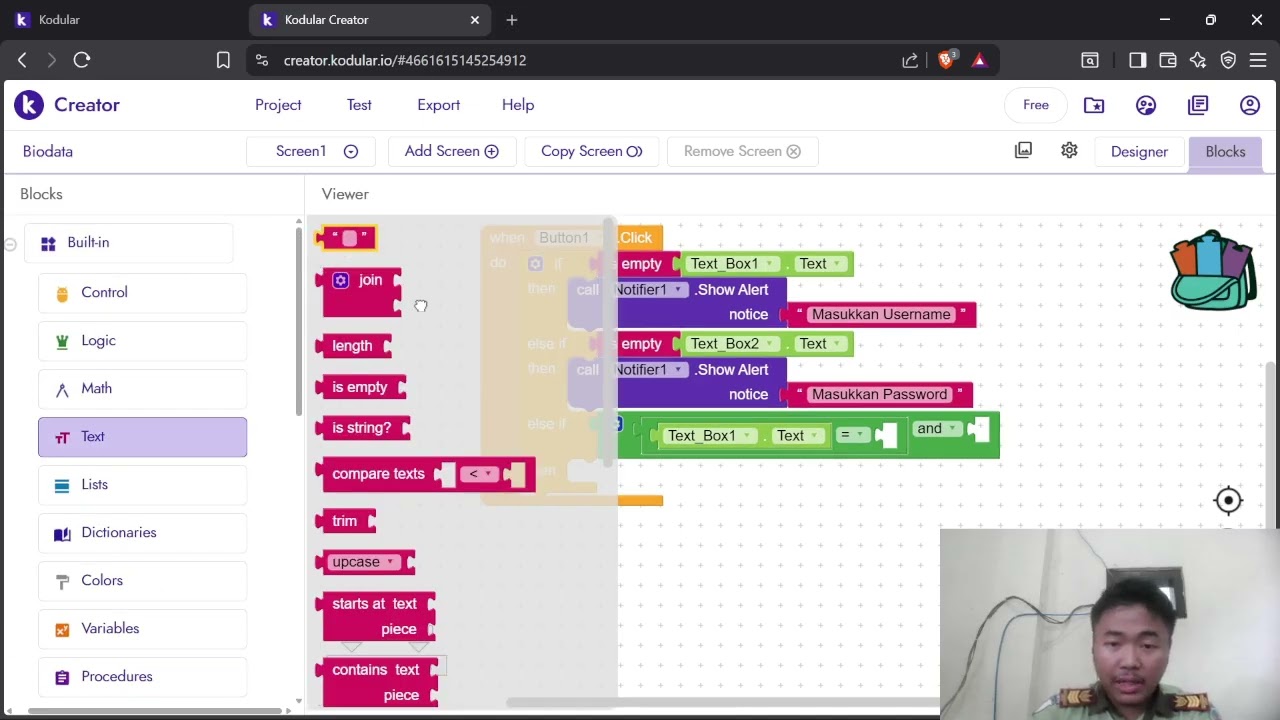Open the Math blocks category
The width and height of the screenshot is (1280, 720).
142,389
